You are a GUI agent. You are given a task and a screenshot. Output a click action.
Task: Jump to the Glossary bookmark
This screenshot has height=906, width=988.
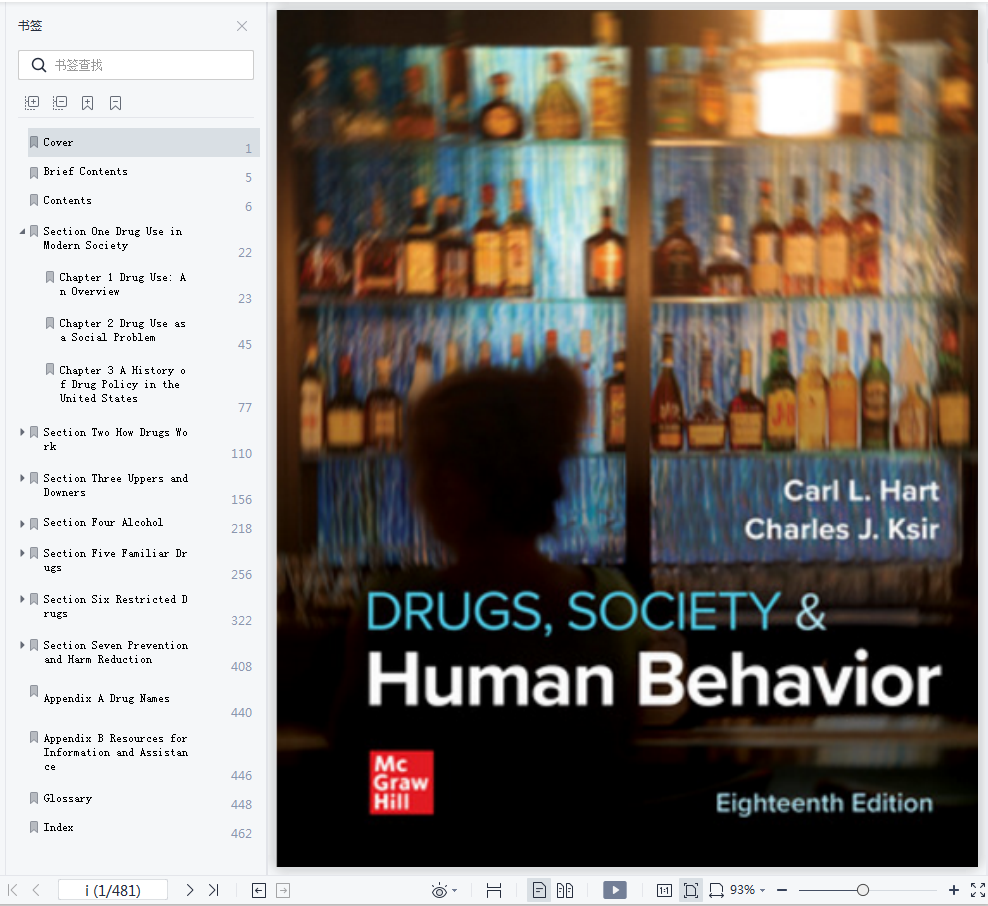68,798
